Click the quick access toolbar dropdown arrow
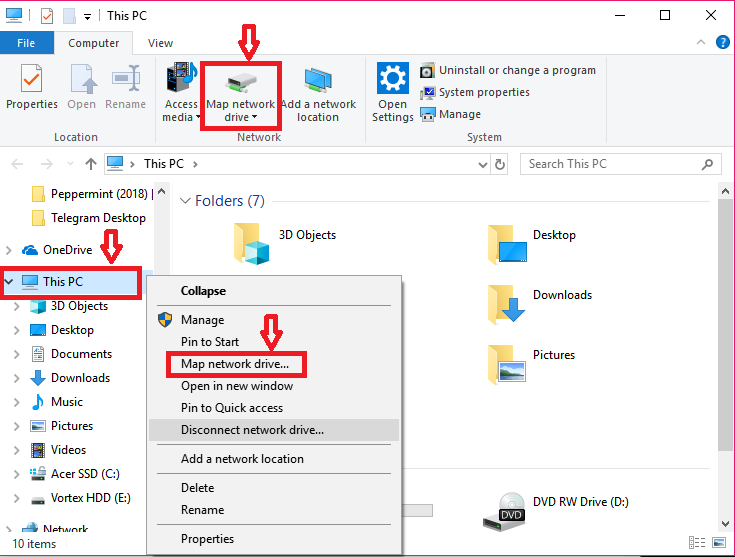This screenshot has width=735, height=557. pos(88,17)
